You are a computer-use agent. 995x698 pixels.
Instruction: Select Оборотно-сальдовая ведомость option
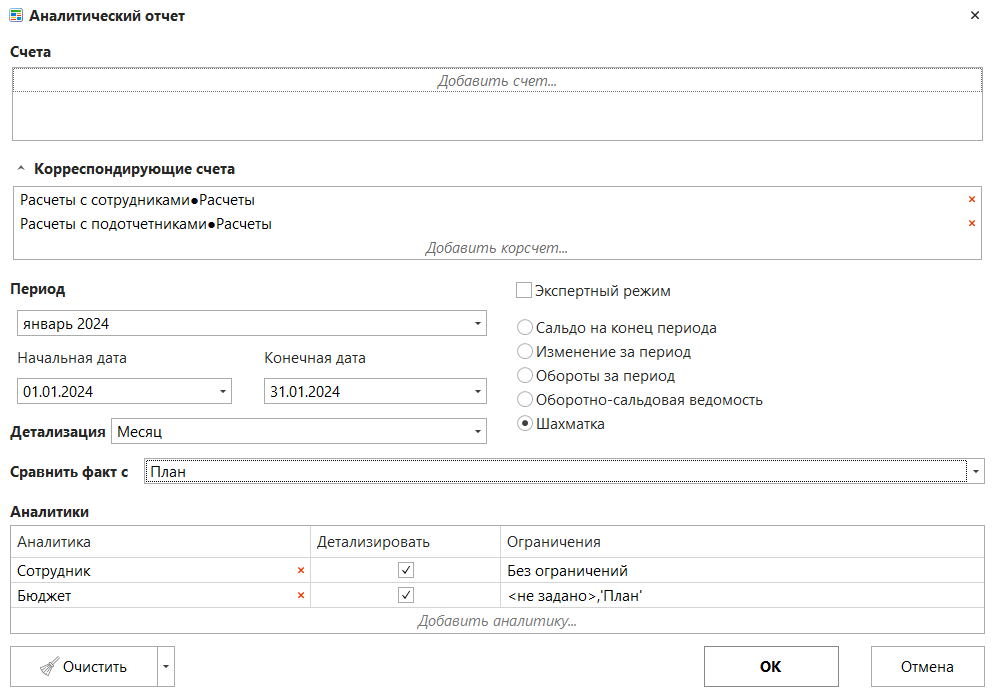(524, 400)
